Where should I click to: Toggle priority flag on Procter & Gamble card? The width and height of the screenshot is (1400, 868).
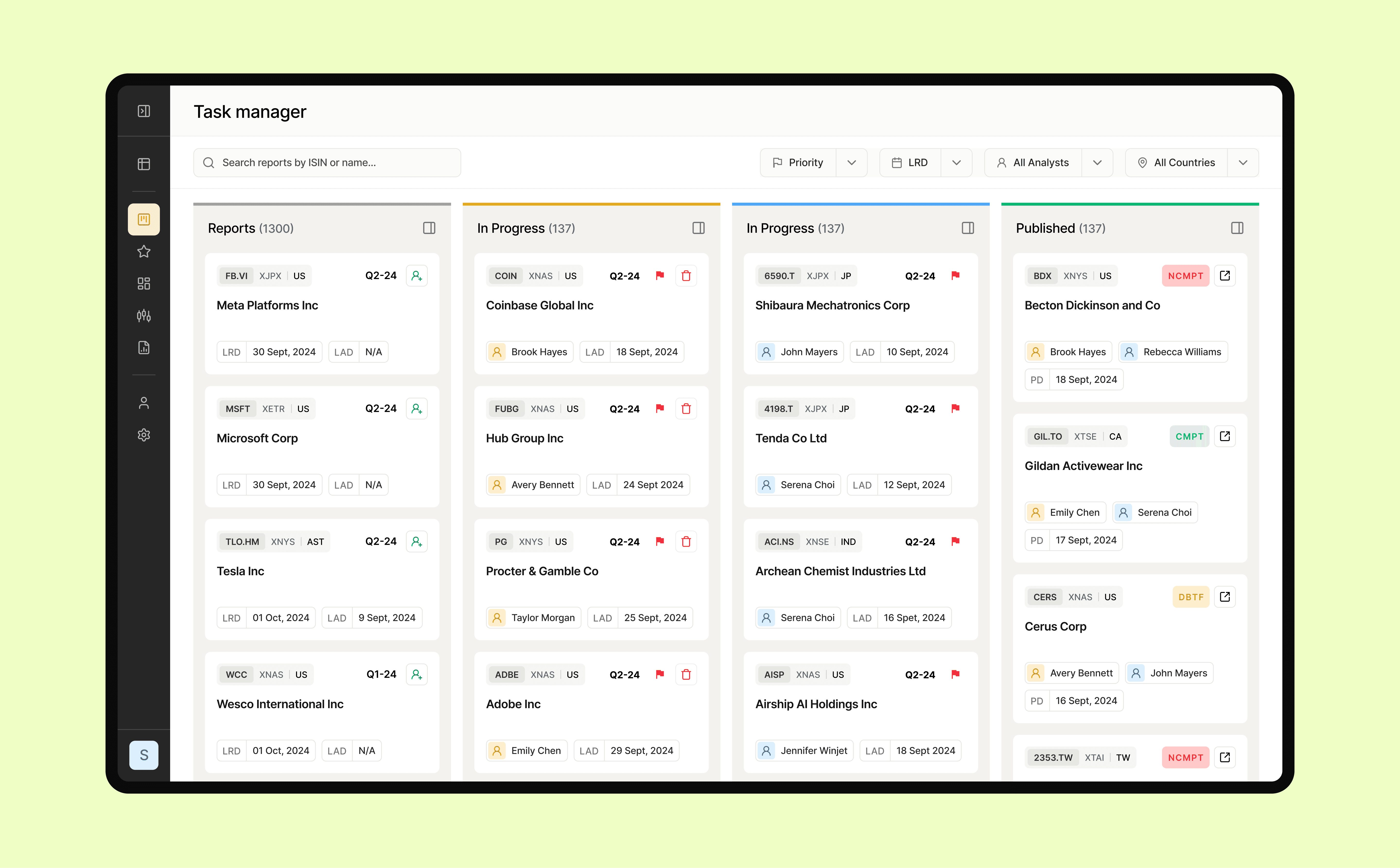click(660, 541)
